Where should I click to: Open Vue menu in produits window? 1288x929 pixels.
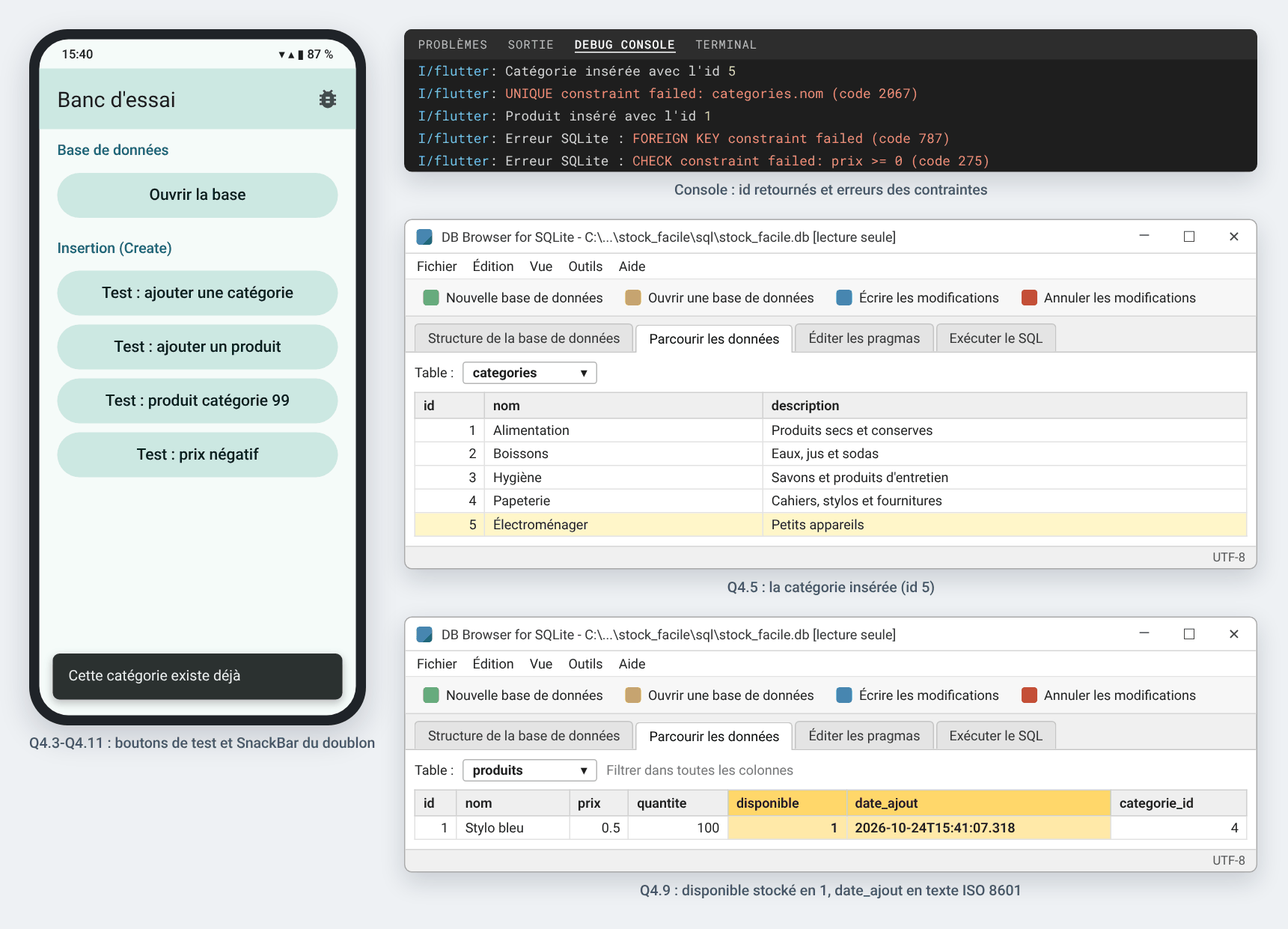pos(541,664)
